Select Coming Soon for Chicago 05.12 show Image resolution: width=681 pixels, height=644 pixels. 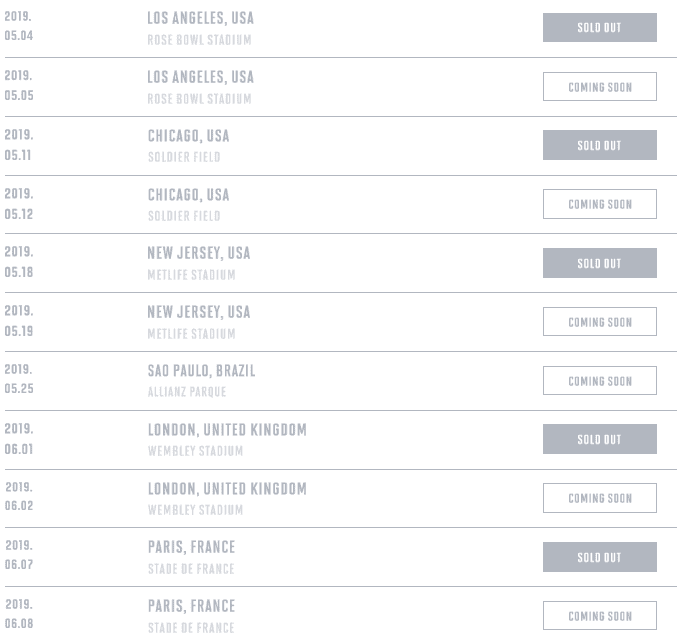(599, 204)
